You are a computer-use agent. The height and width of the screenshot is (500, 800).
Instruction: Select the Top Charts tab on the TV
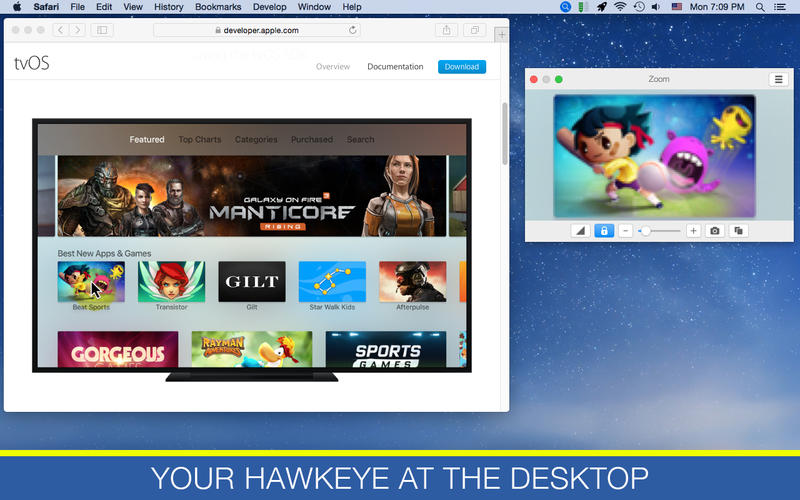pyautogui.click(x=200, y=139)
